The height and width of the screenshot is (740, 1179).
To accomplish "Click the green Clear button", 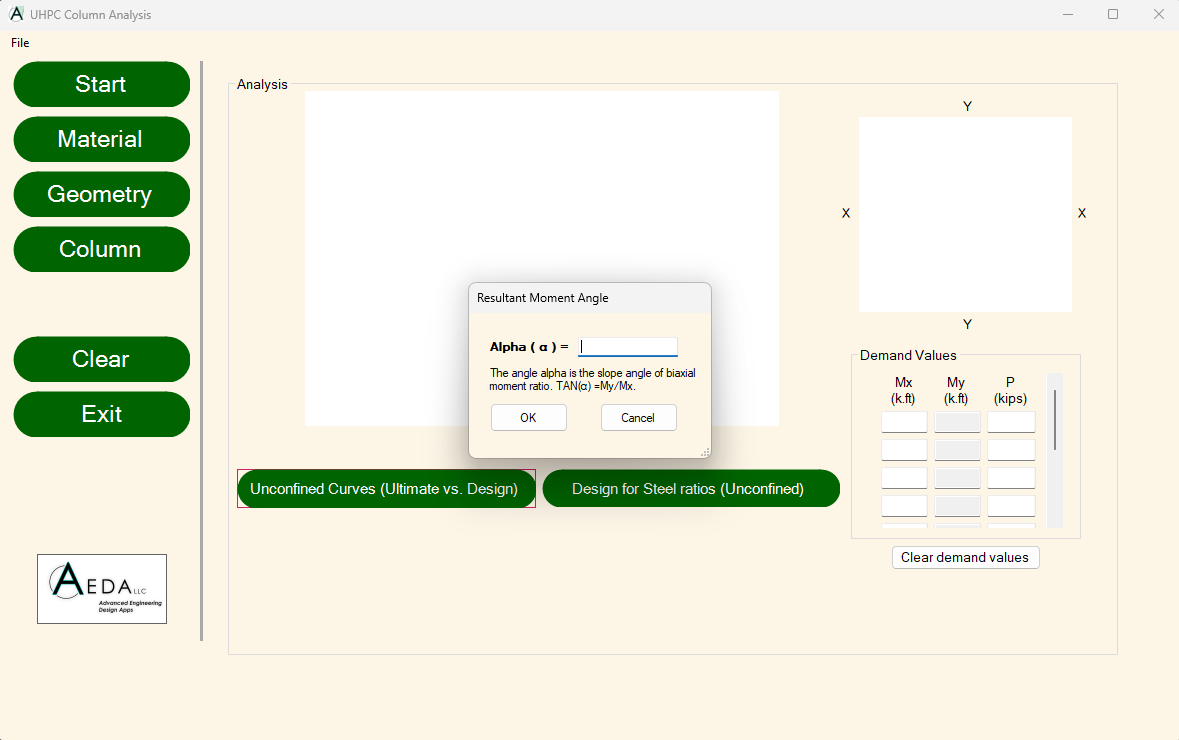I will click(x=102, y=359).
